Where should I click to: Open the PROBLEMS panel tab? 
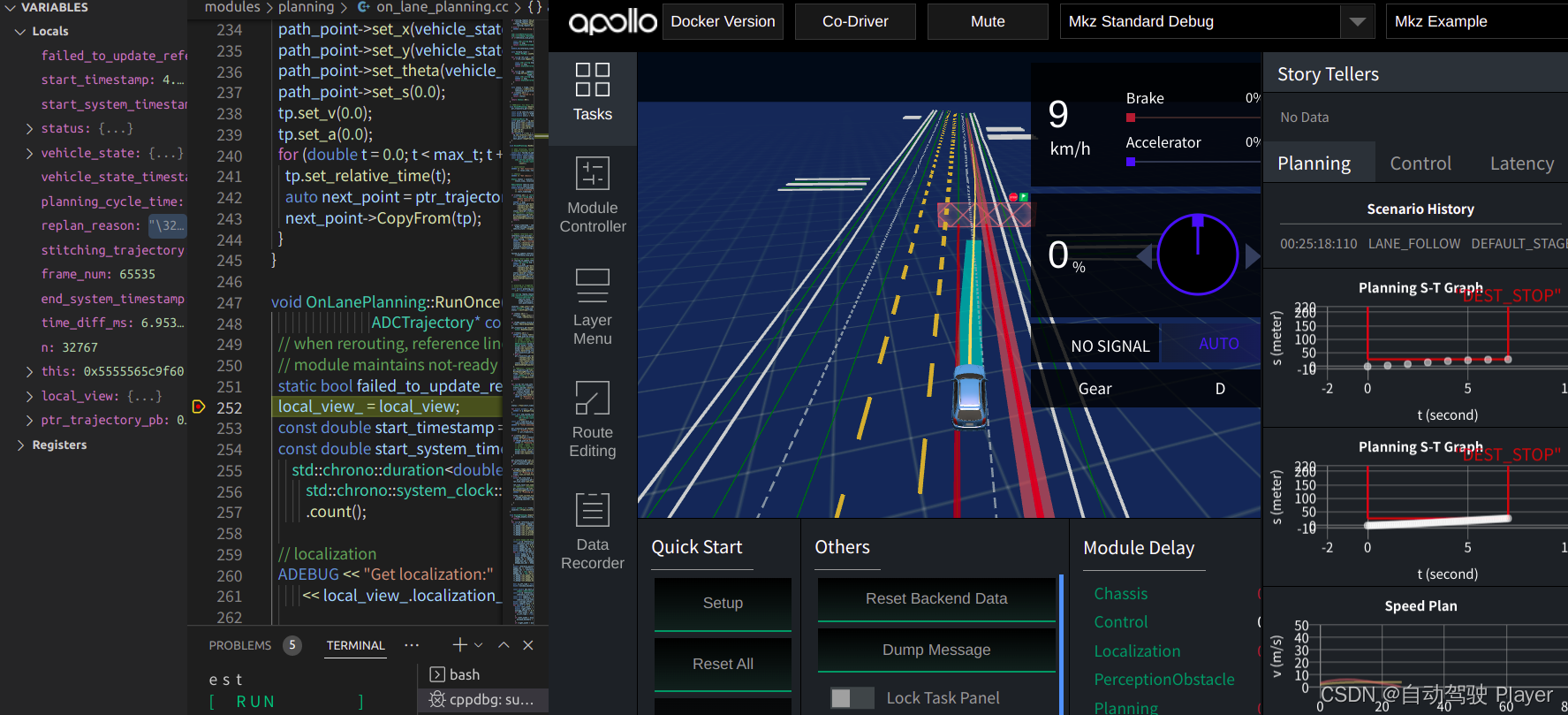pos(240,645)
